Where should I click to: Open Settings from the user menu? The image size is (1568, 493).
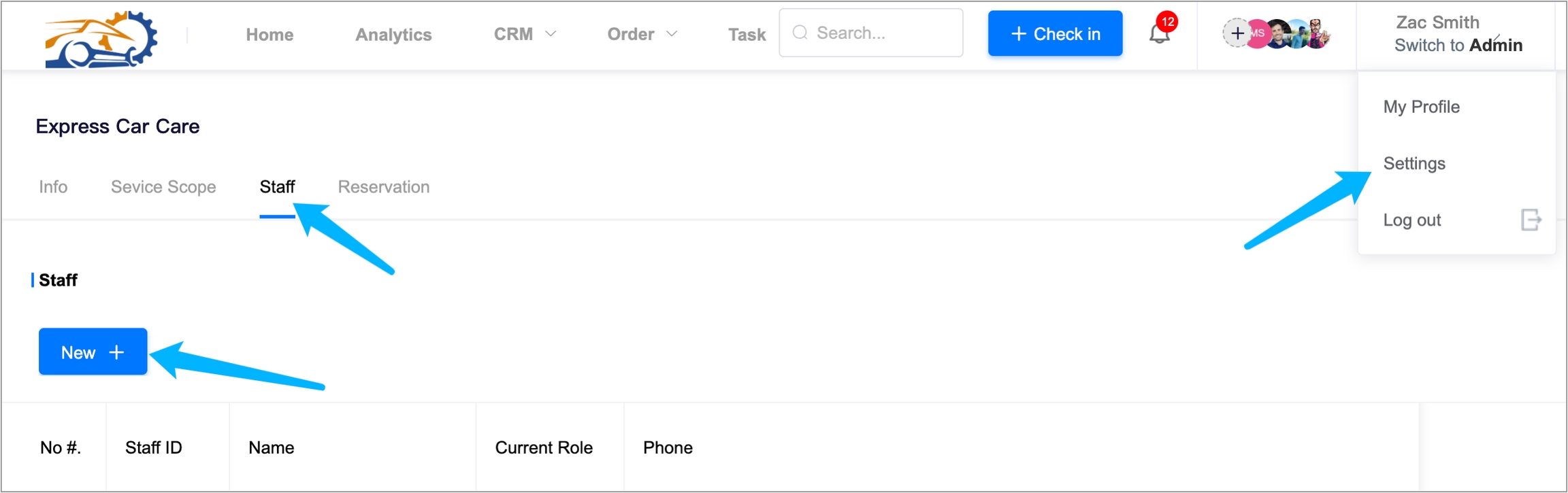[x=1414, y=164]
